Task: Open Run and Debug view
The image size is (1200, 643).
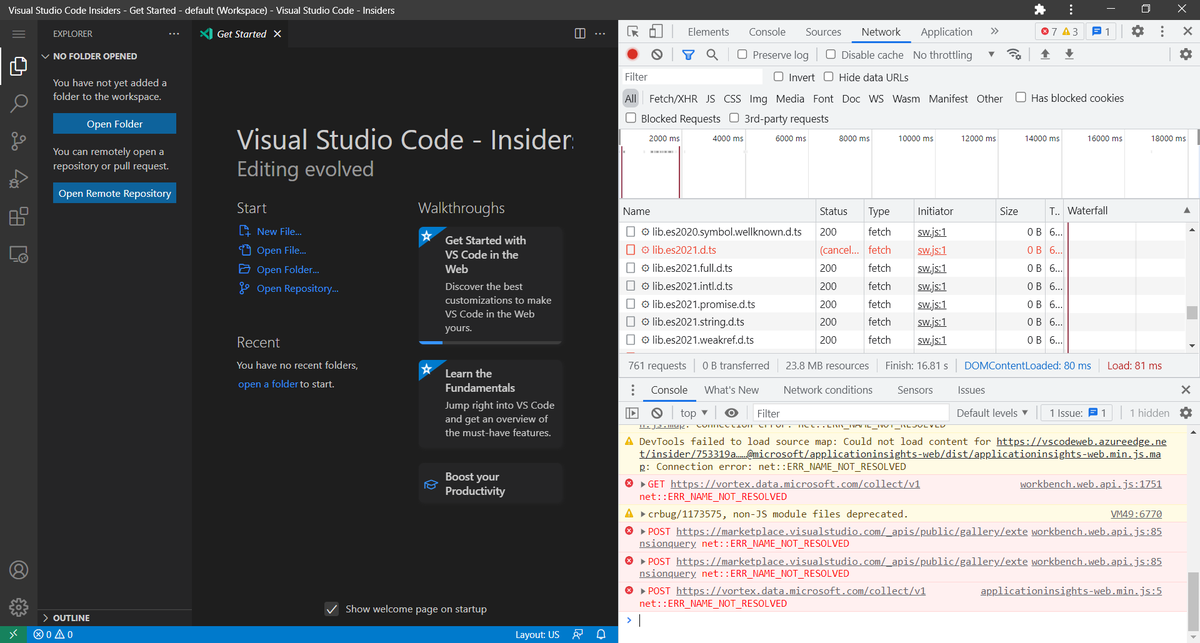Action: click(x=19, y=178)
